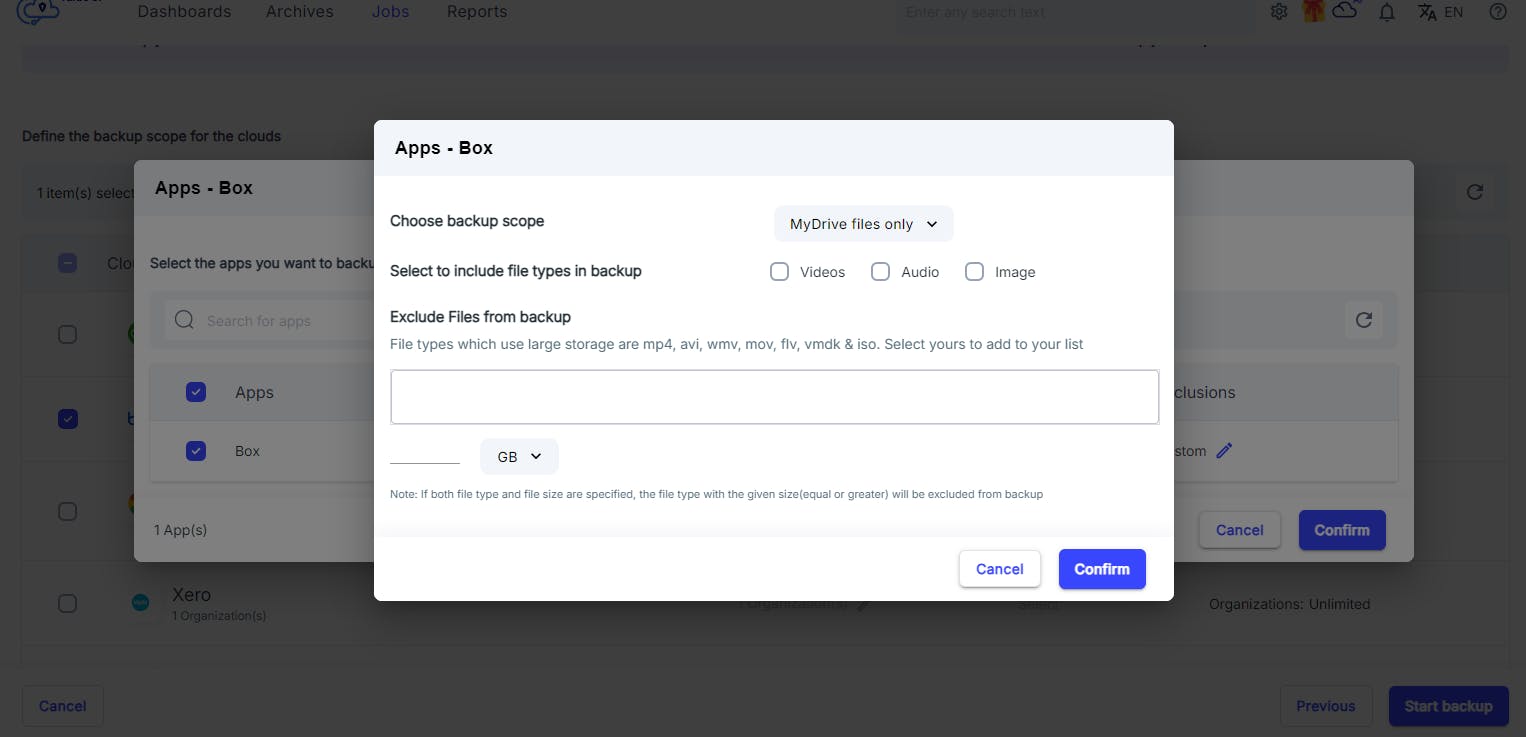
Task: Click the refresh icon in the app selection dialog
Action: click(x=1363, y=320)
